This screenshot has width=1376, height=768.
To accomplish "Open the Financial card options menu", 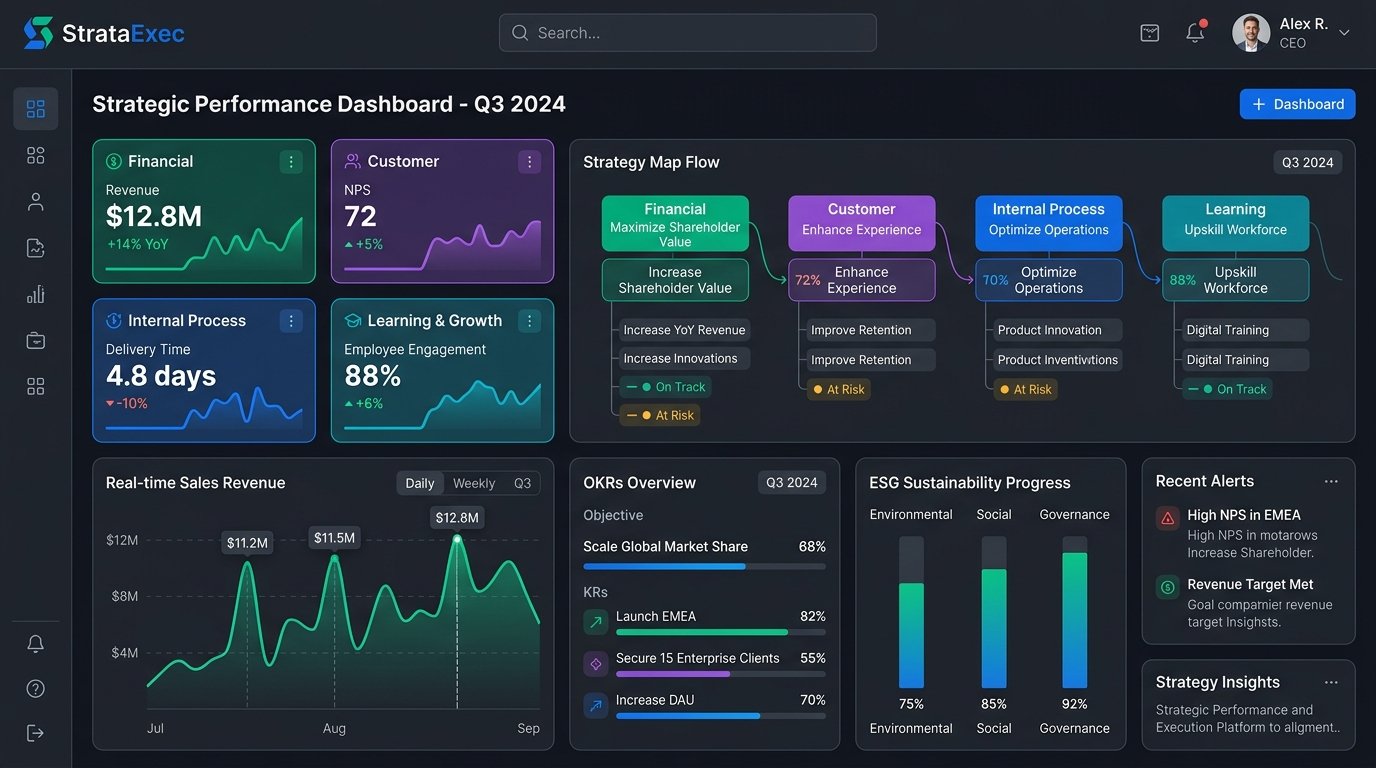I will pos(291,162).
